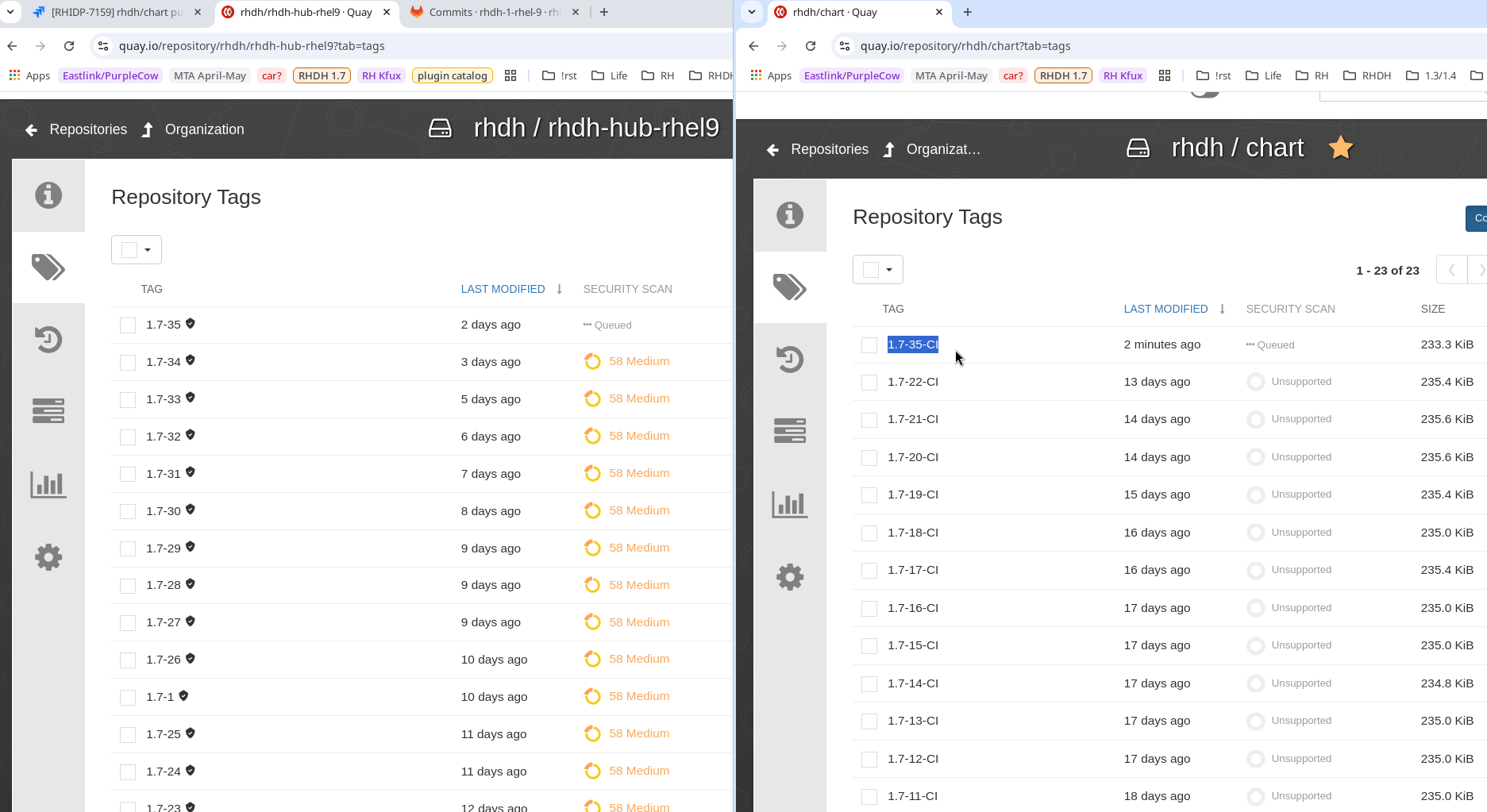The height and width of the screenshot is (812, 1487).
Task: Click star icon next to rhdh / chart
Action: [x=1341, y=148]
